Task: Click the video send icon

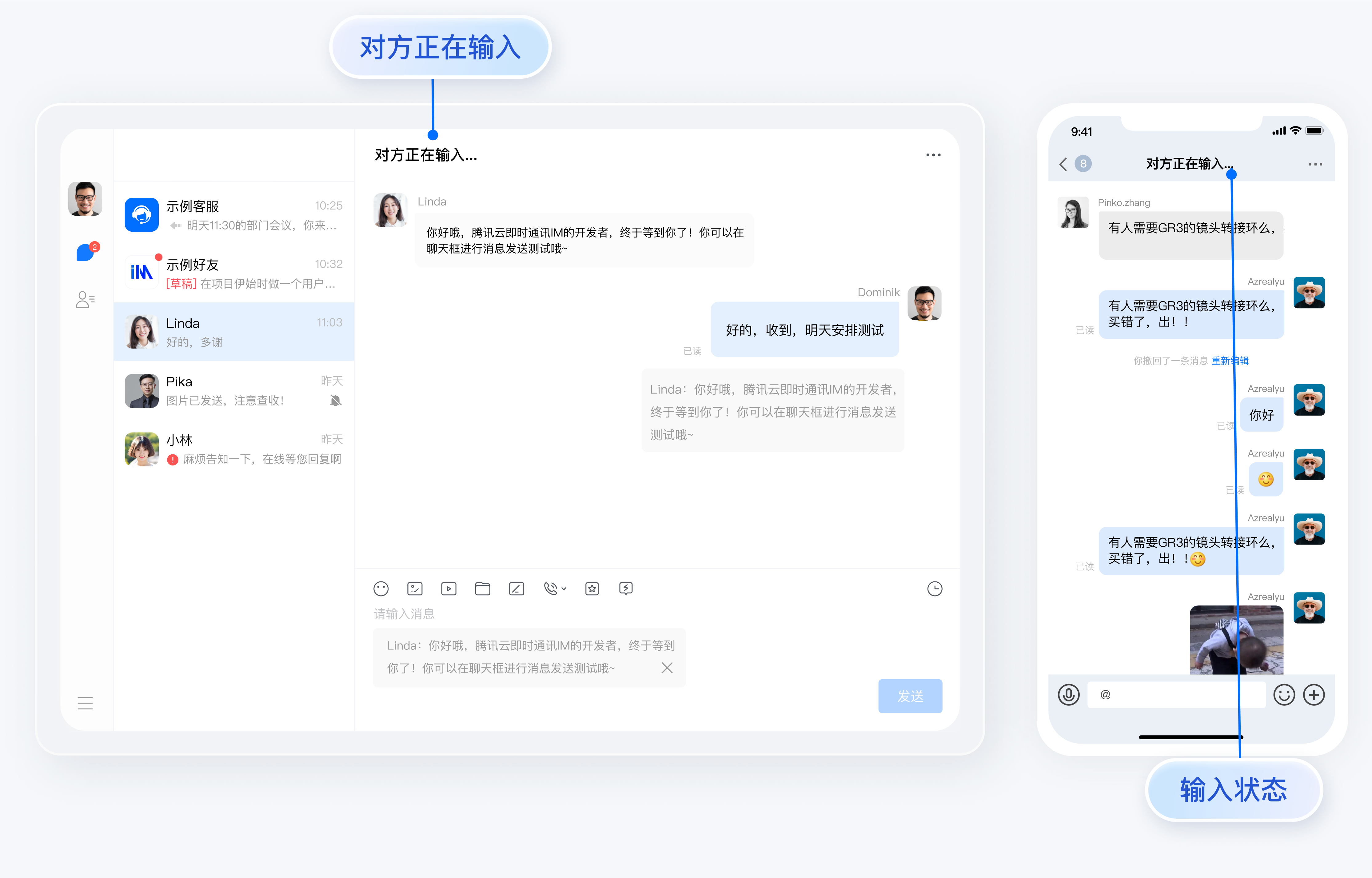Action: [x=449, y=589]
